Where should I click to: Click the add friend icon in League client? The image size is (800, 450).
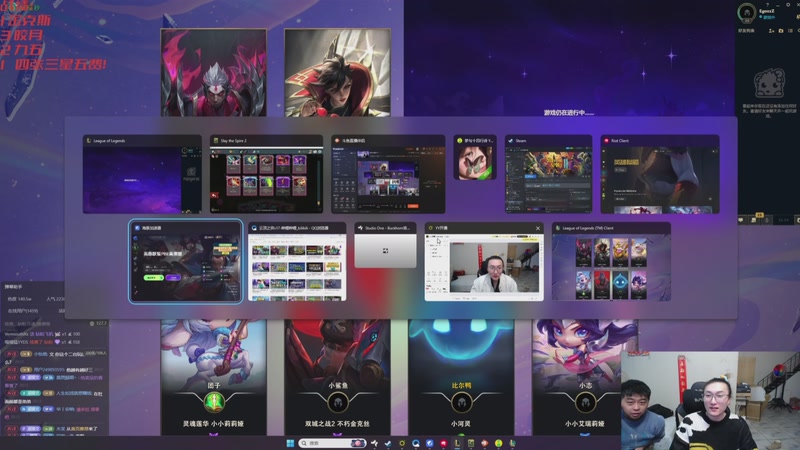[771, 31]
